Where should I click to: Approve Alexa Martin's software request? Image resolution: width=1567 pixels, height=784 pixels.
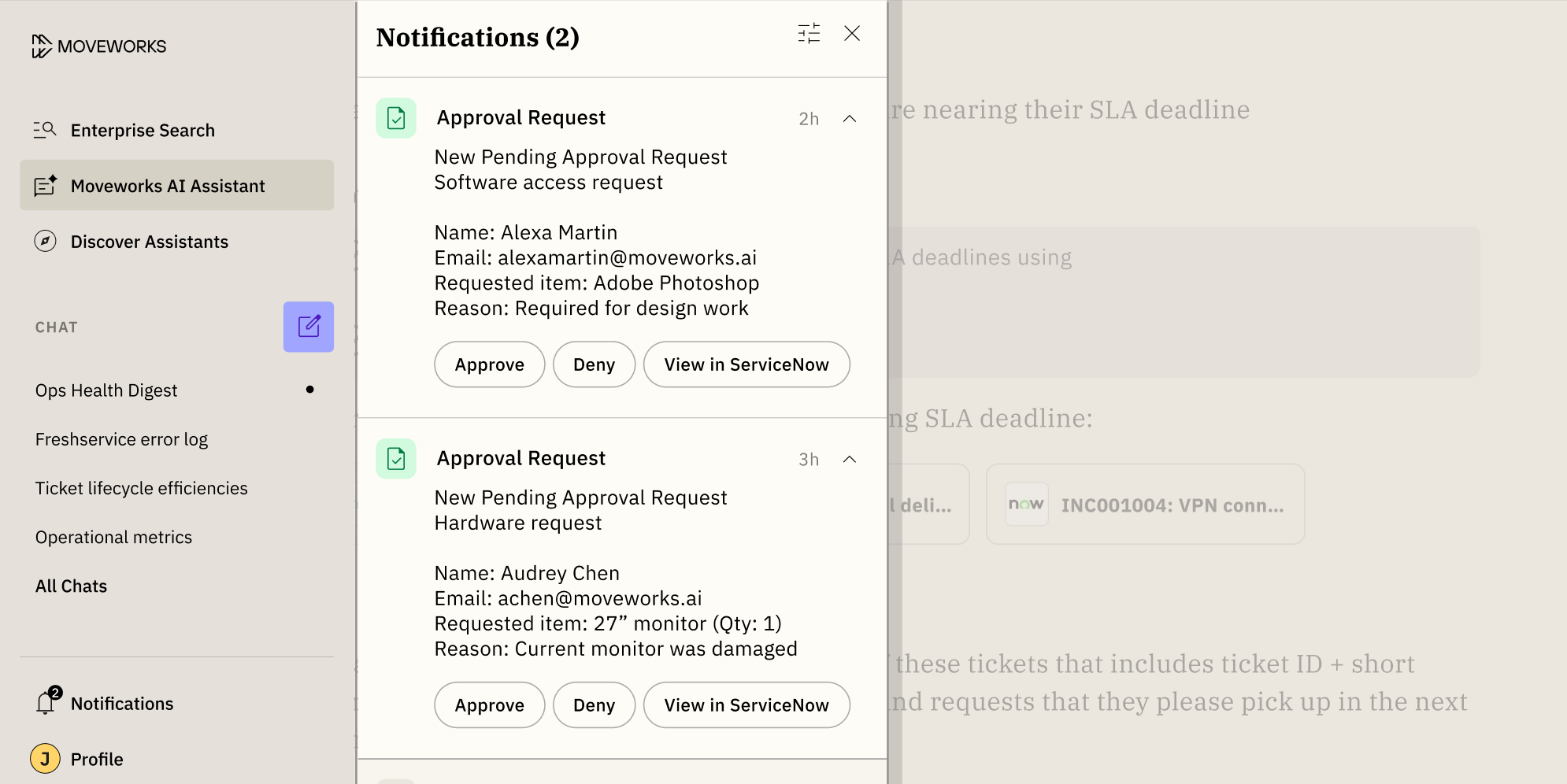(489, 364)
